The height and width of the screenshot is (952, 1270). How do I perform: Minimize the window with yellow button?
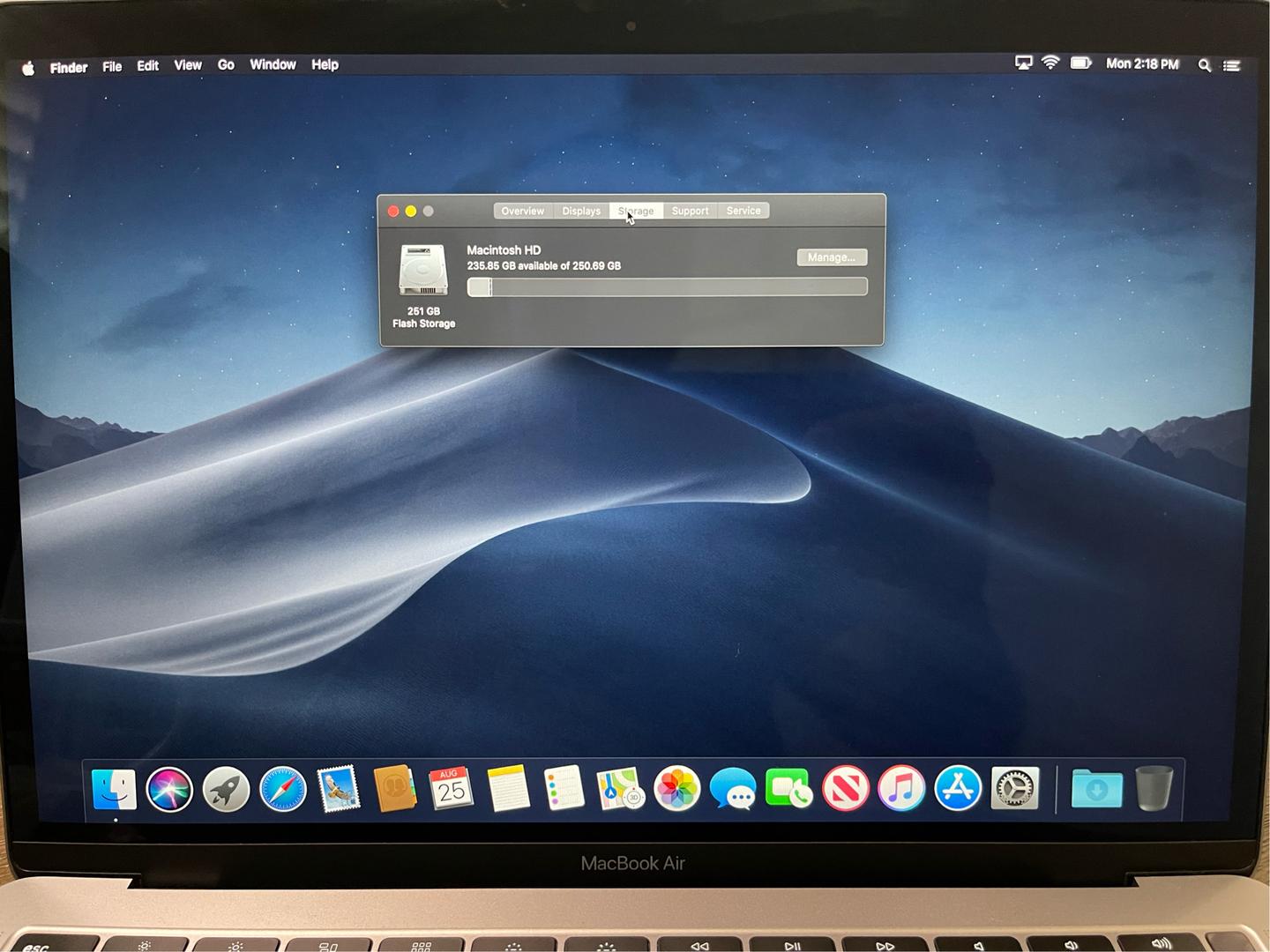click(411, 212)
